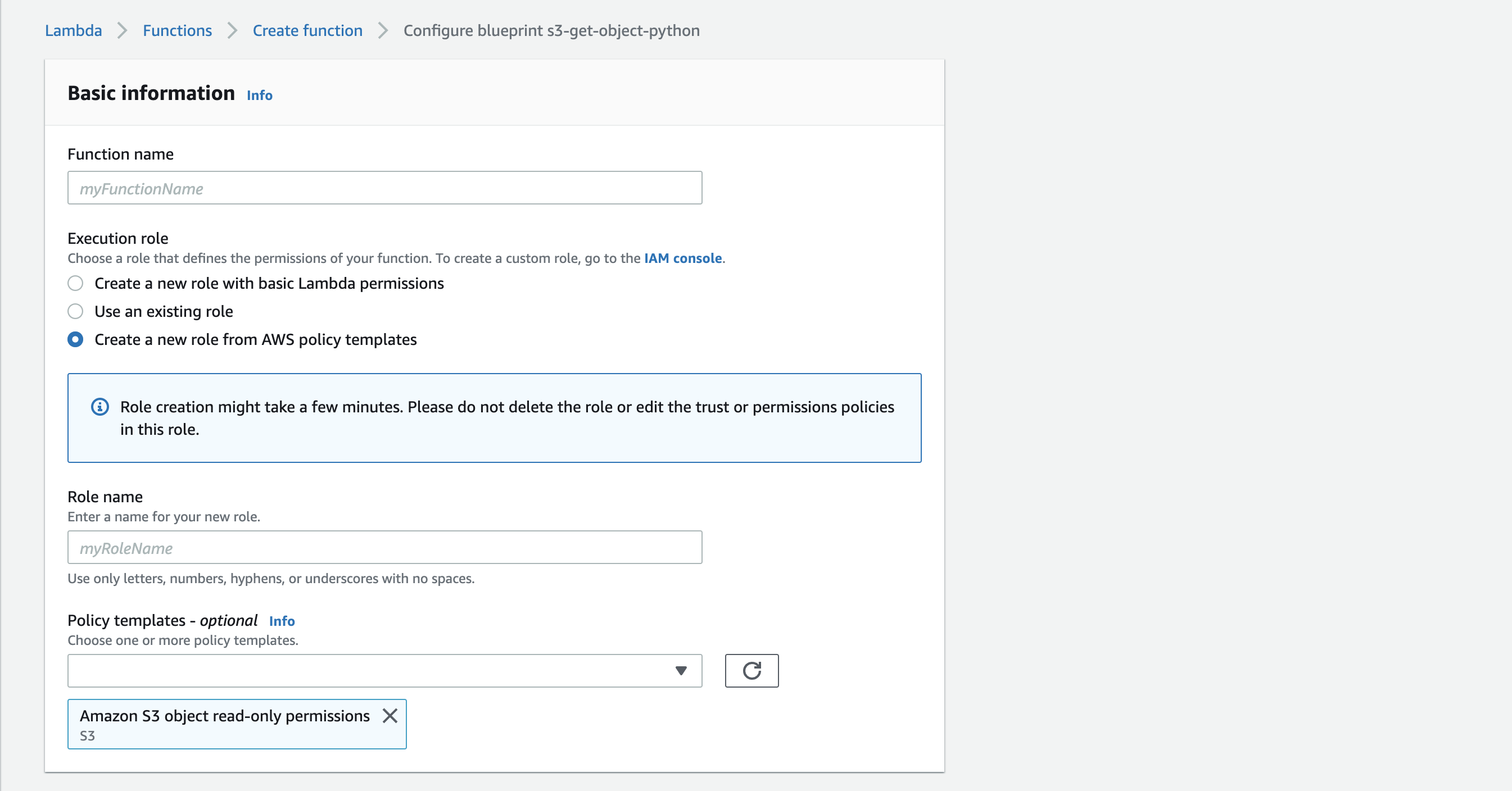Viewport: 1512px width, 791px height.
Task: Click the chevron separator after Lambda breadcrumb
Action: pyautogui.click(x=122, y=30)
